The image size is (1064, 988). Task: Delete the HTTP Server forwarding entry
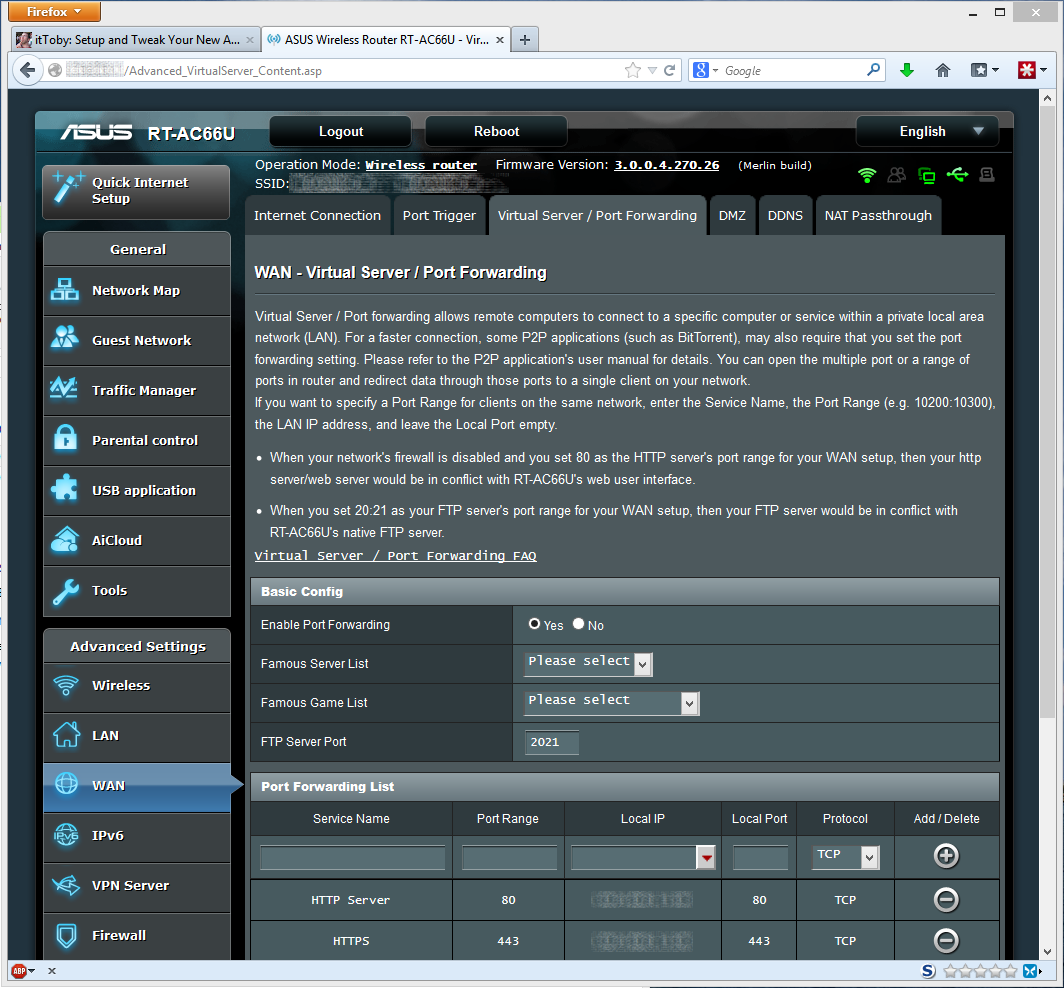tap(946, 900)
